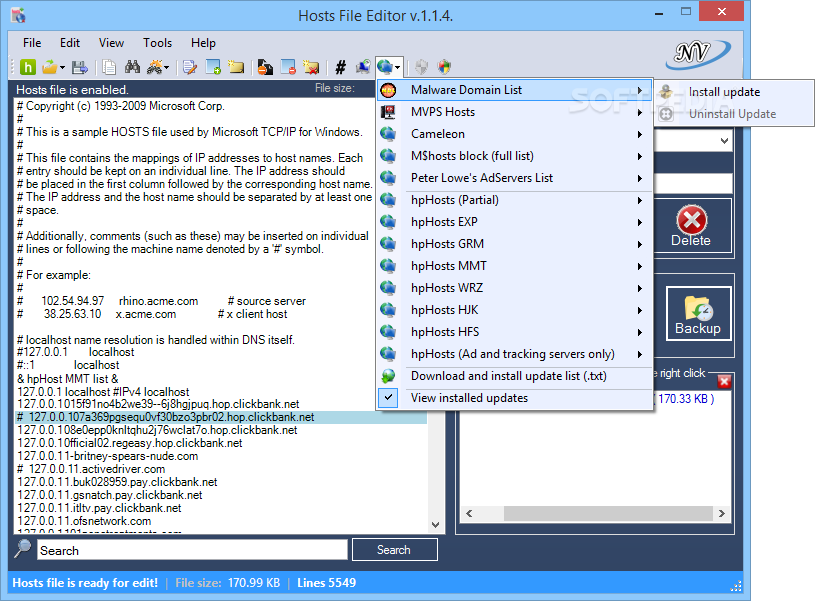Select Malware Domain List menu entry

tap(514, 90)
